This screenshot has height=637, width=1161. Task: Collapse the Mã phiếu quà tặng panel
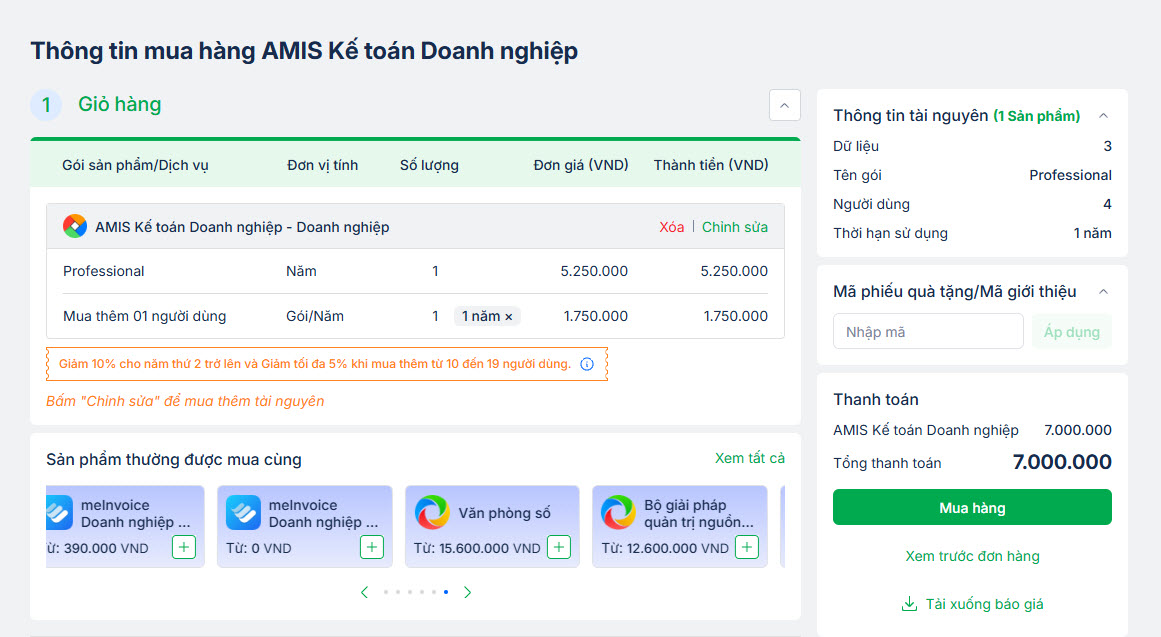click(x=1103, y=292)
